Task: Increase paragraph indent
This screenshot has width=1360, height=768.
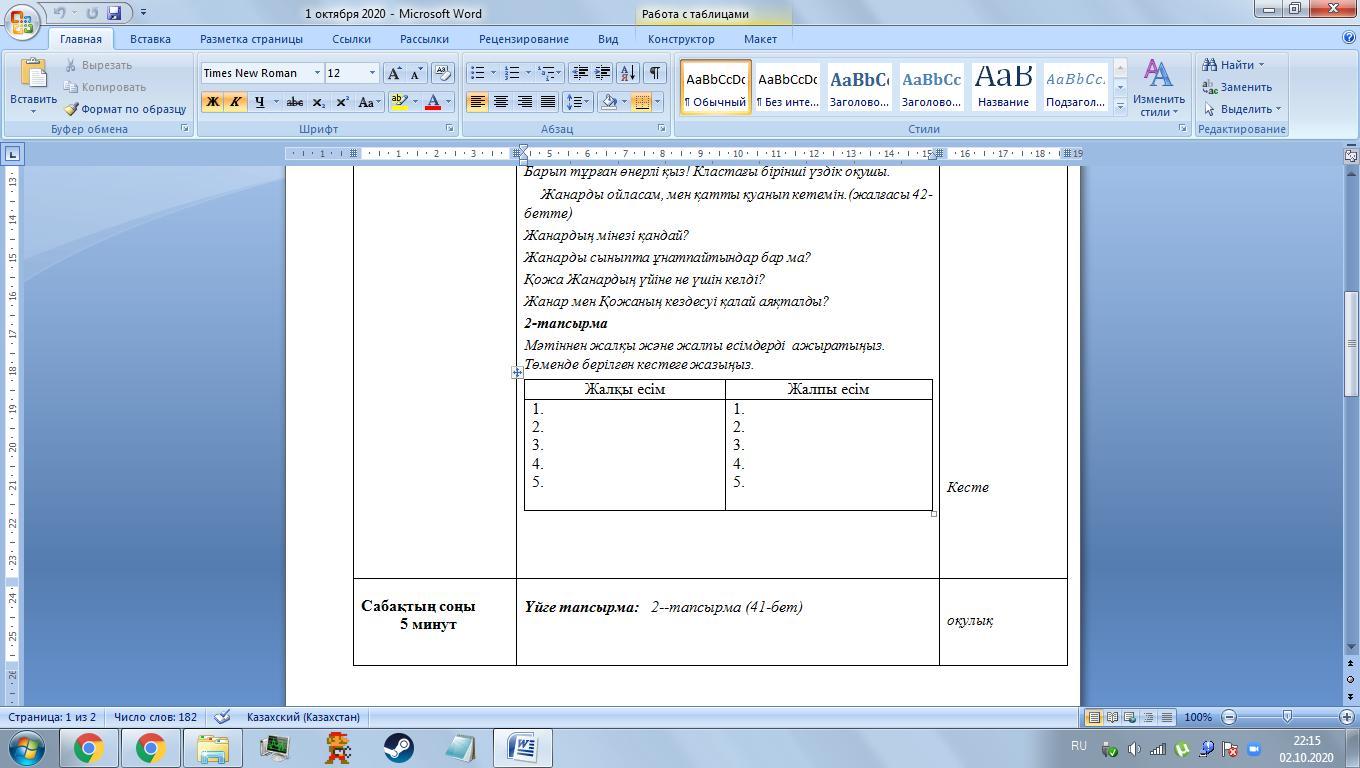Action: [603, 73]
